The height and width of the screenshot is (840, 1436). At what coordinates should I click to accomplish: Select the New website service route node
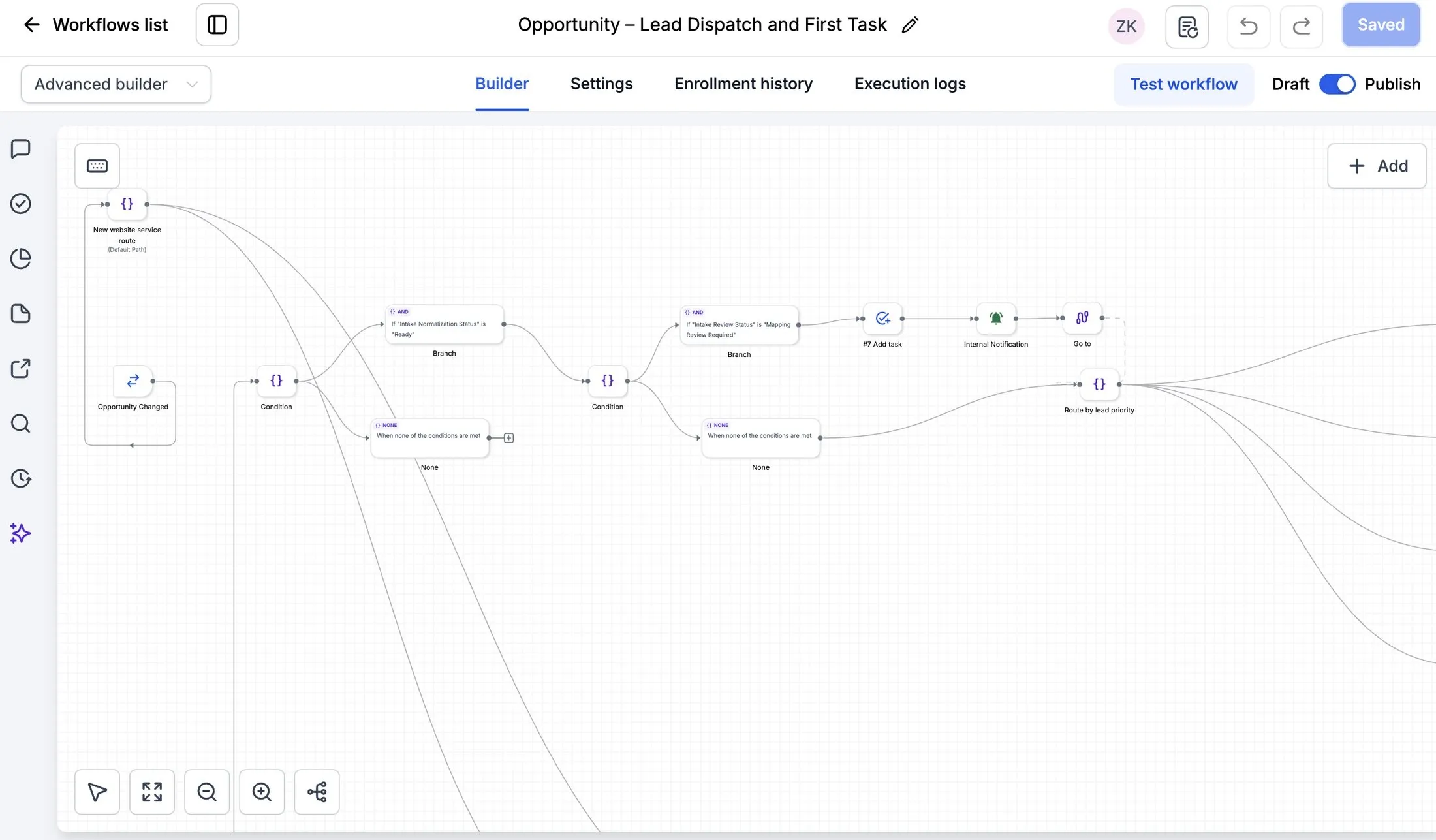point(127,204)
